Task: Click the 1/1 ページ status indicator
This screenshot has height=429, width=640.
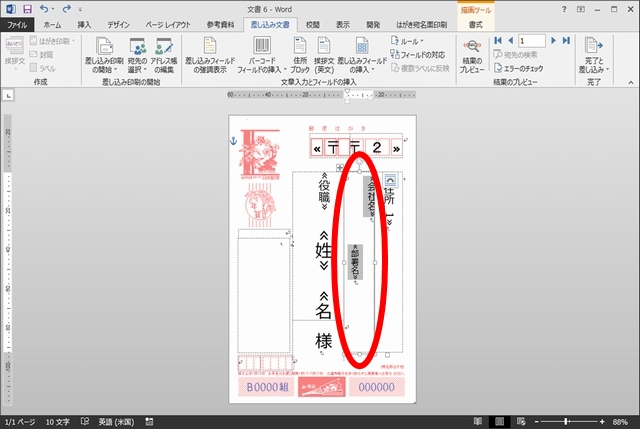Action: pyautogui.click(x=19, y=422)
